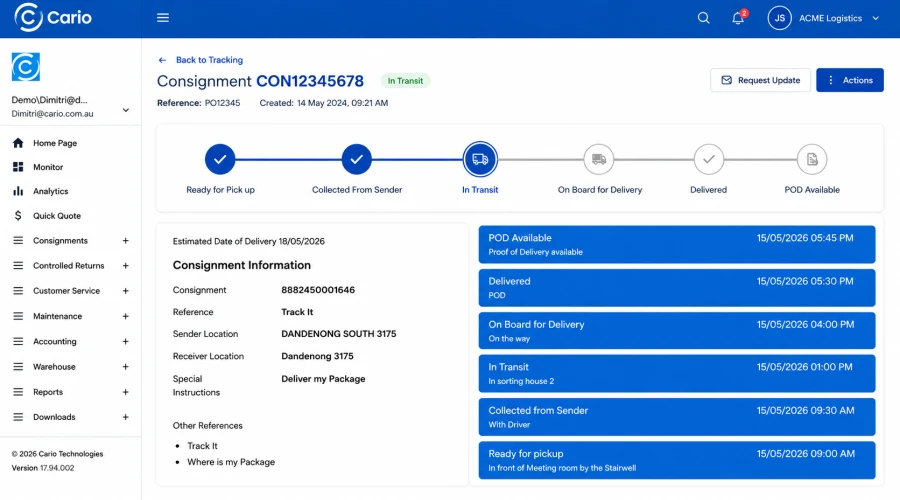Image resolution: width=900 pixels, height=500 pixels.
Task: Open notifications bell icon
Action: 738,18
